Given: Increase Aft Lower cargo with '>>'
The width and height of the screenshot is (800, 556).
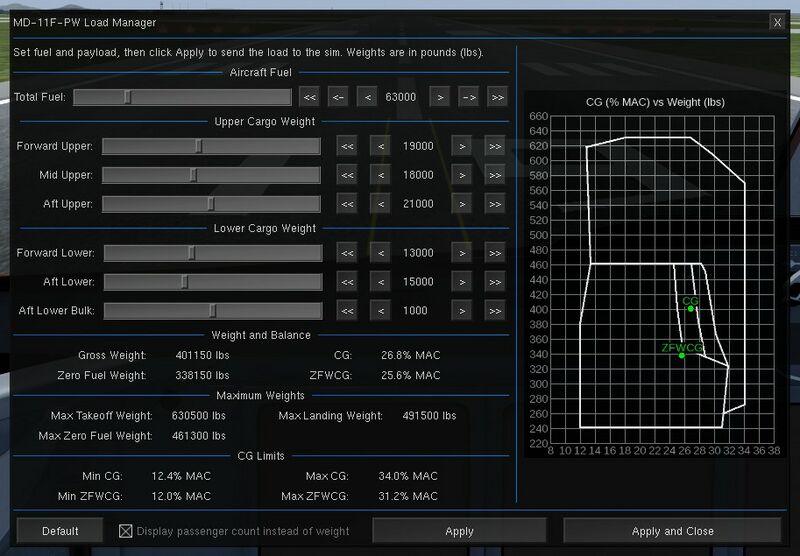Looking at the screenshot, I should click(495, 282).
